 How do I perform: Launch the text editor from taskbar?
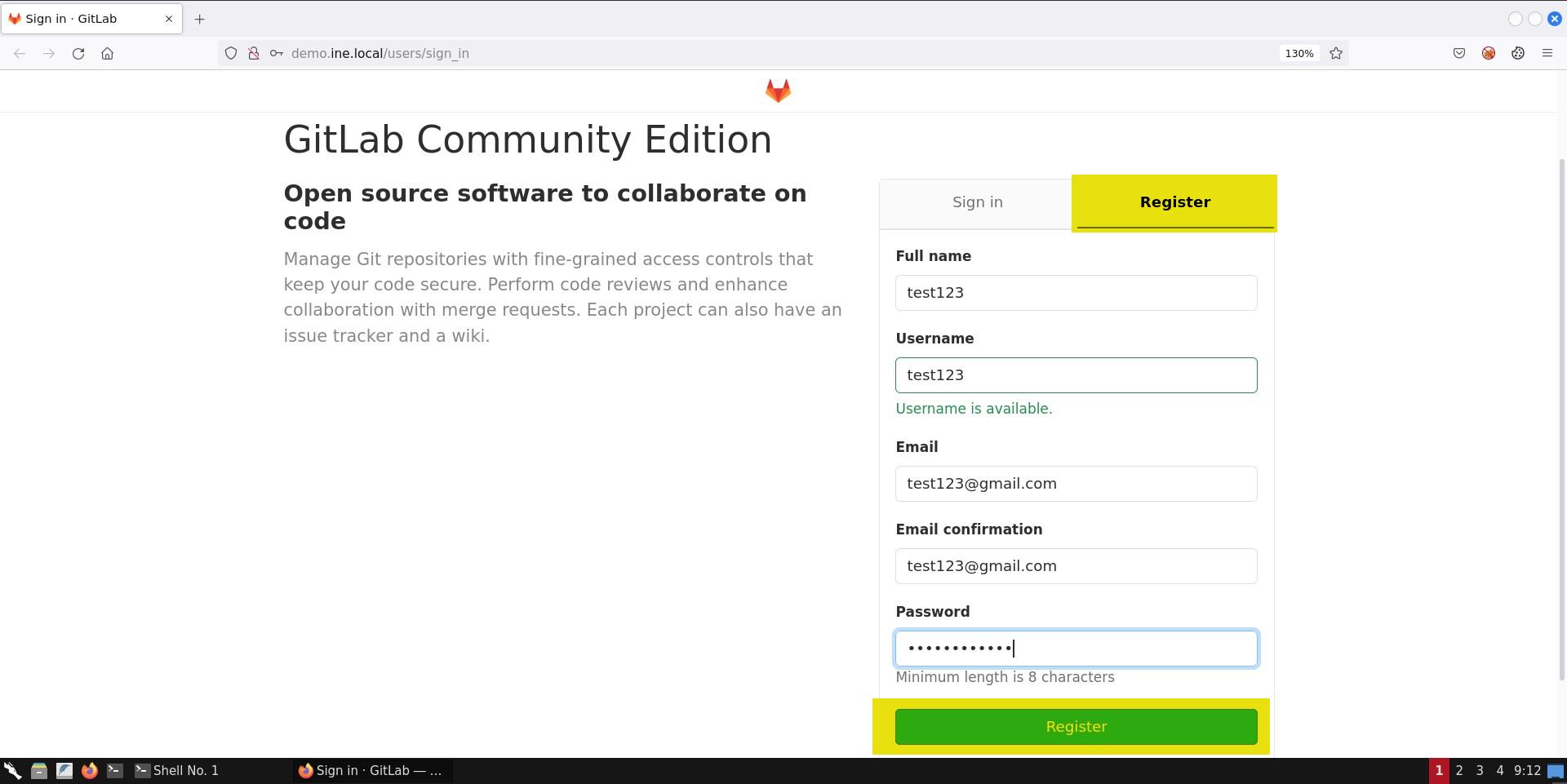pyautogui.click(x=64, y=770)
